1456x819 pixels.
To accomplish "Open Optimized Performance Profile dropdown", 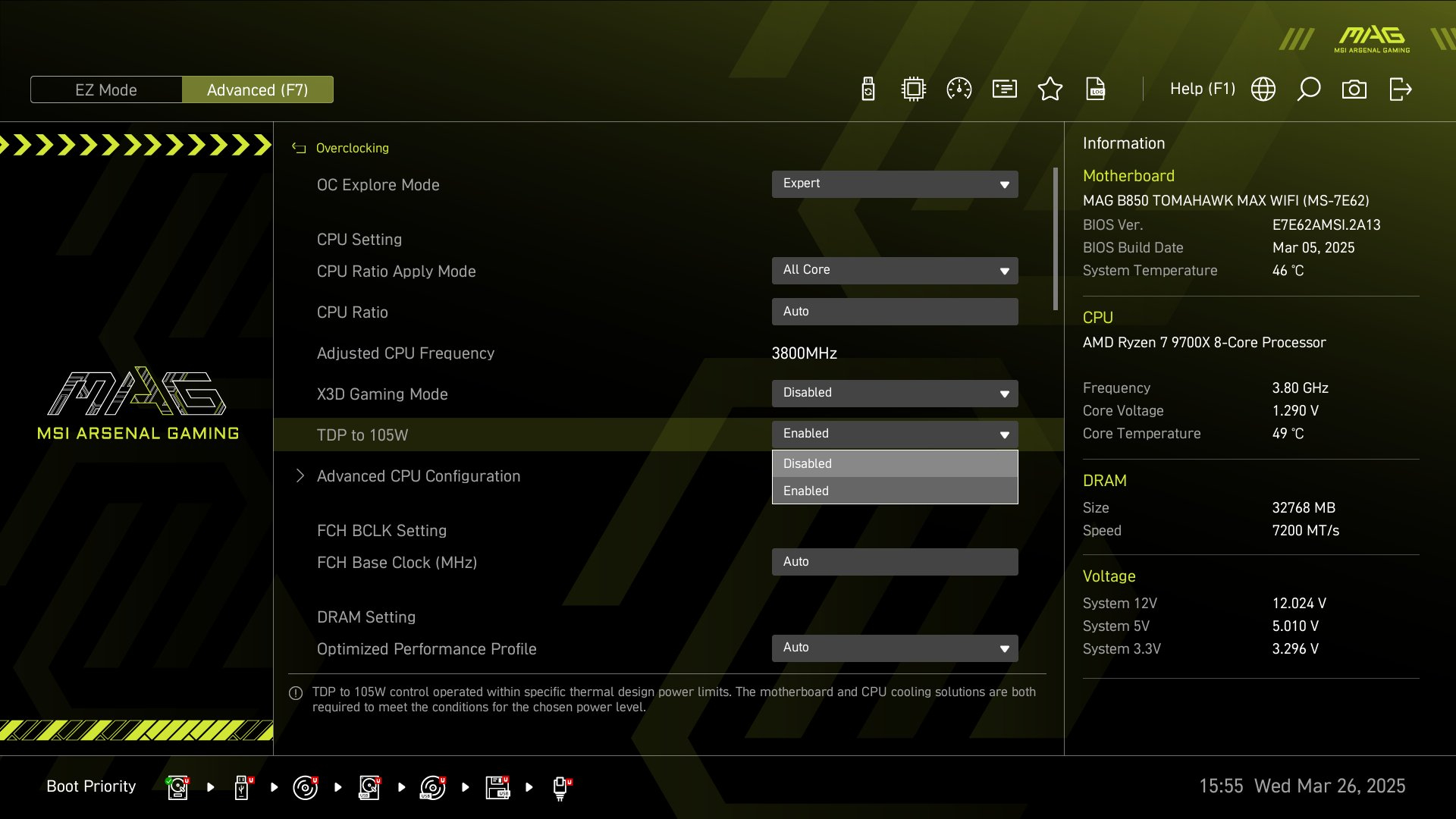I will tap(895, 648).
